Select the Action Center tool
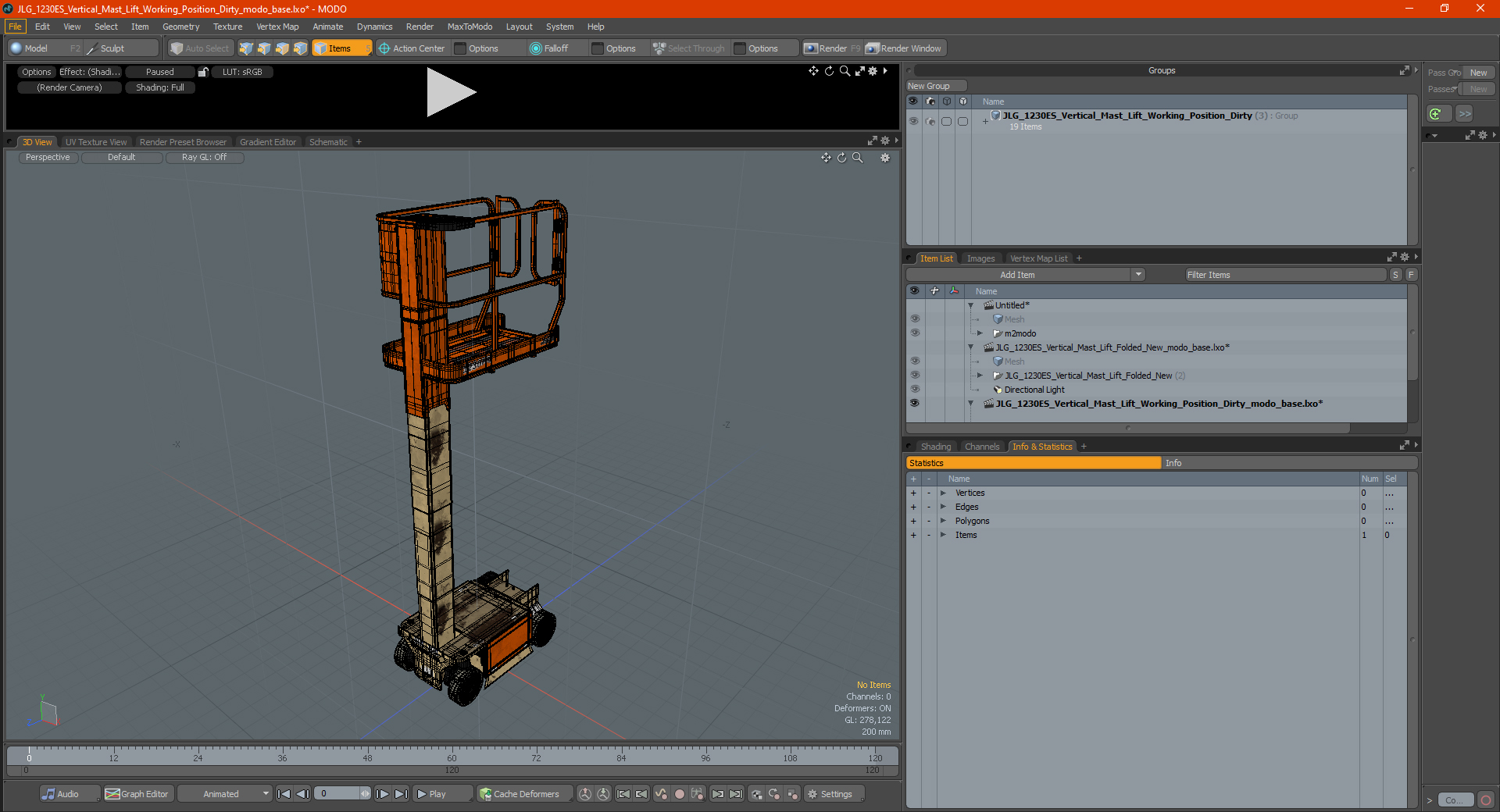The height and width of the screenshot is (812, 1500). coord(412,48)
